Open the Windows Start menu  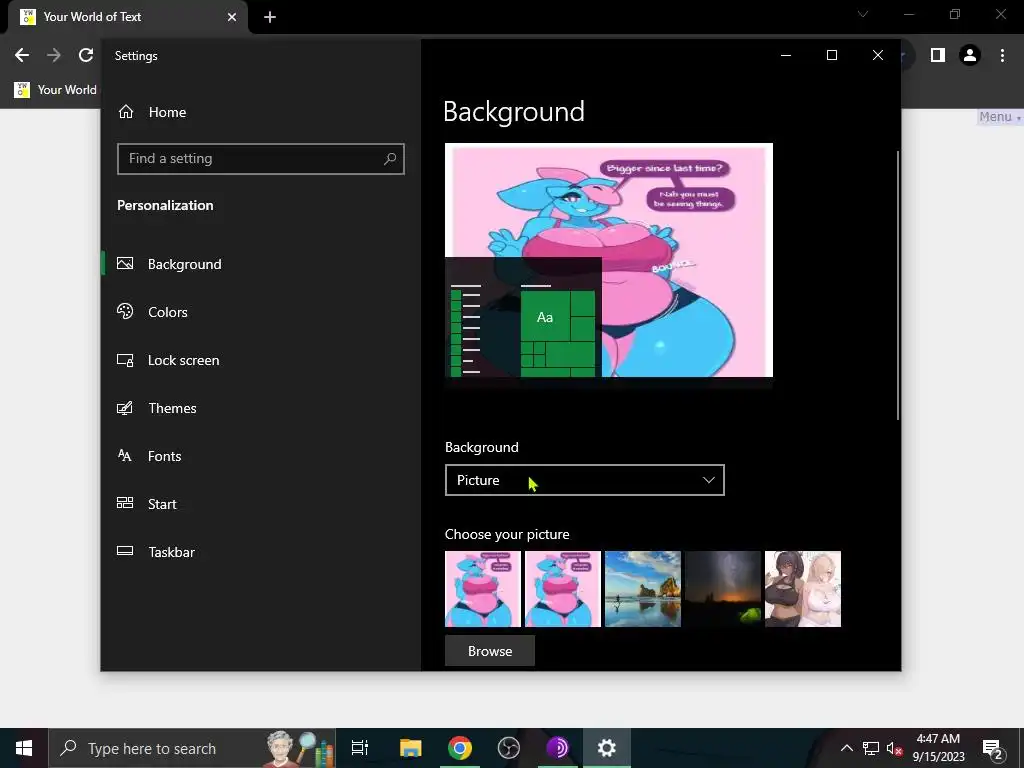coord(24,748)
